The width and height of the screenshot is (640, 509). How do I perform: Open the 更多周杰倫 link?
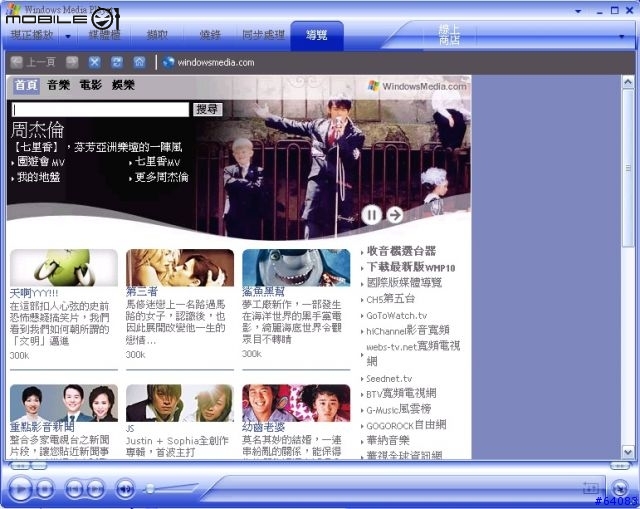pos(162,177)
